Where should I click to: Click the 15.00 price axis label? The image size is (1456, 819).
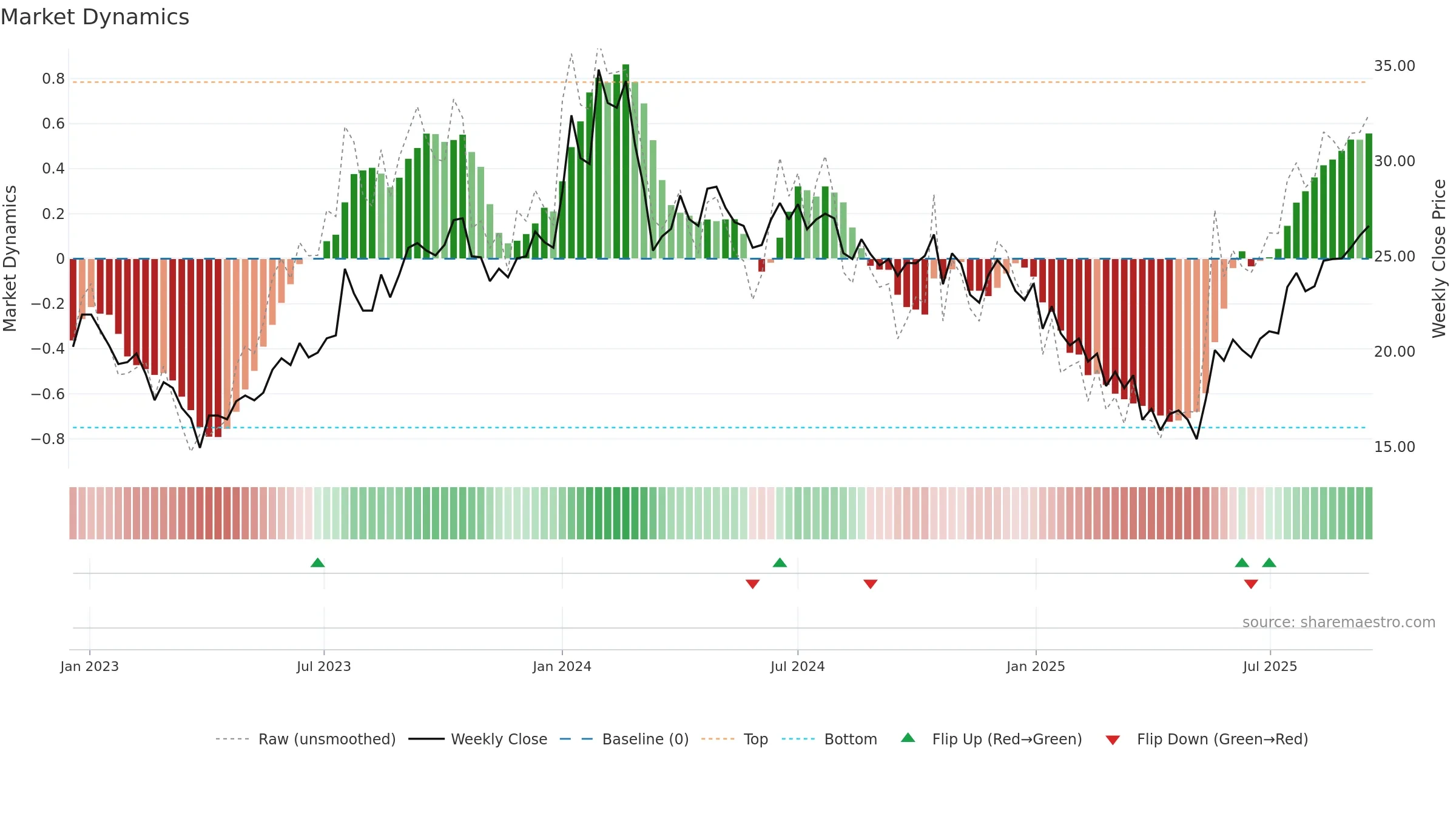click(x=1395, y=447)
